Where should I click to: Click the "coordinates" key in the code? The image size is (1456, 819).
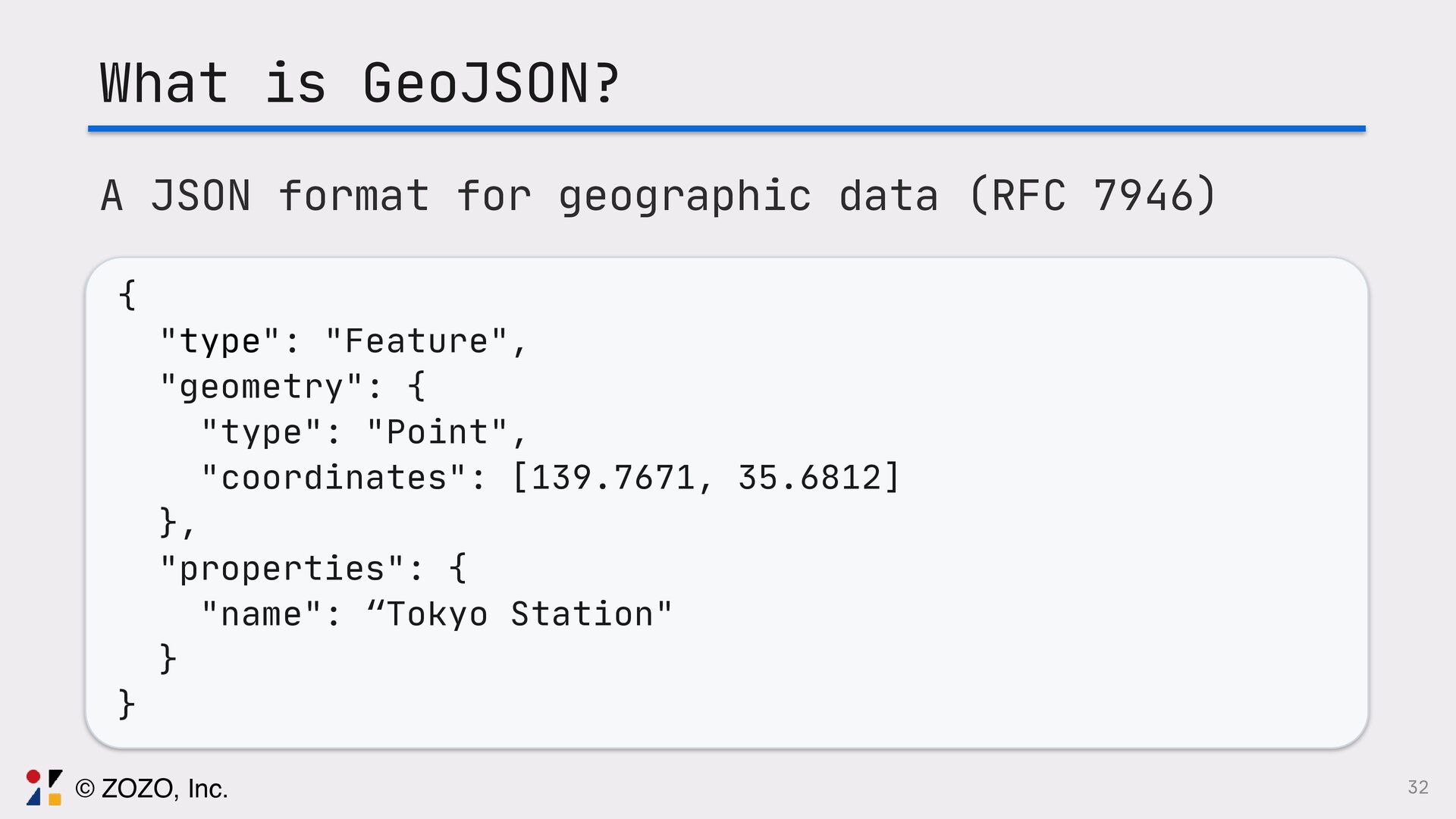click(x=334, y=478)
